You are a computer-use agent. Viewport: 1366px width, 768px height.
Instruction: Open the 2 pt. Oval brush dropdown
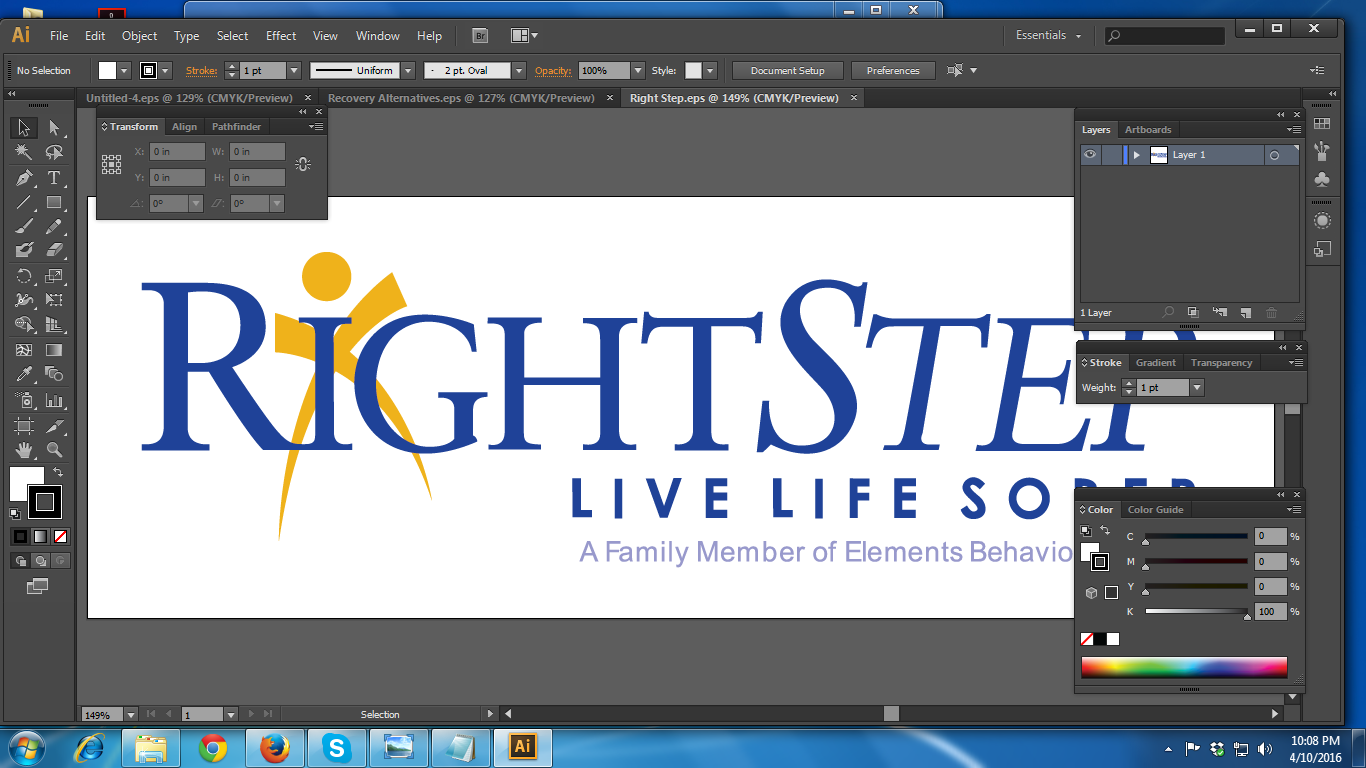point(519,71)
